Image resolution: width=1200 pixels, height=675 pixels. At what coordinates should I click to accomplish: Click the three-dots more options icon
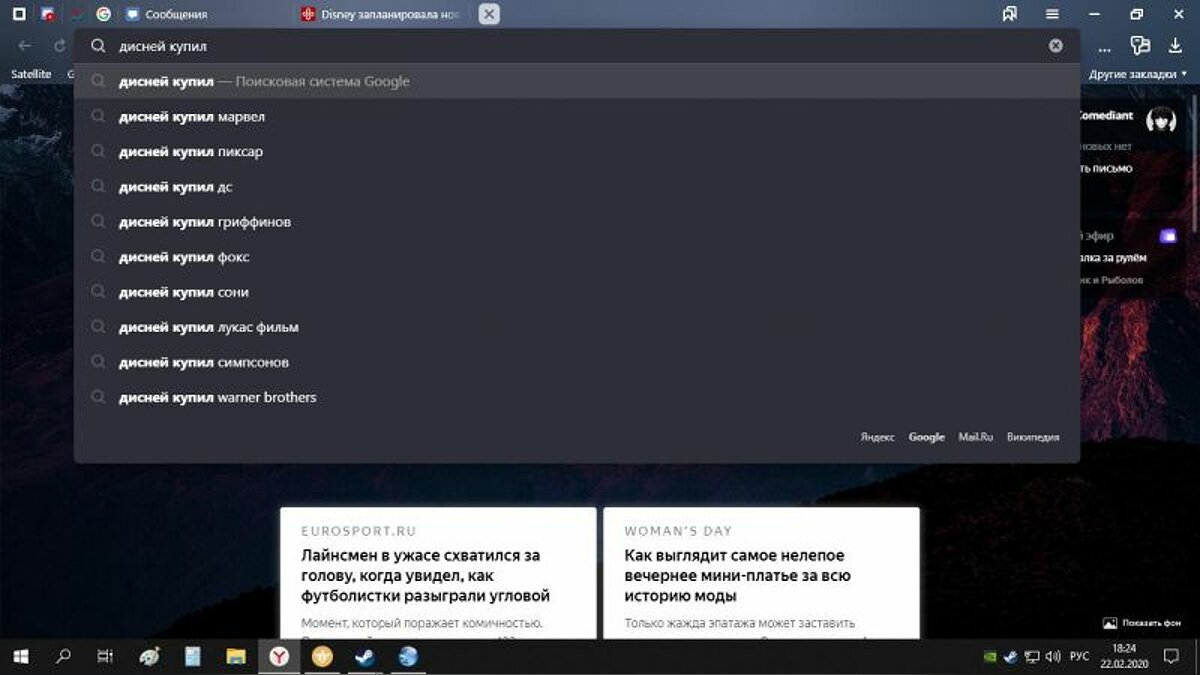tap(1105, 47)
